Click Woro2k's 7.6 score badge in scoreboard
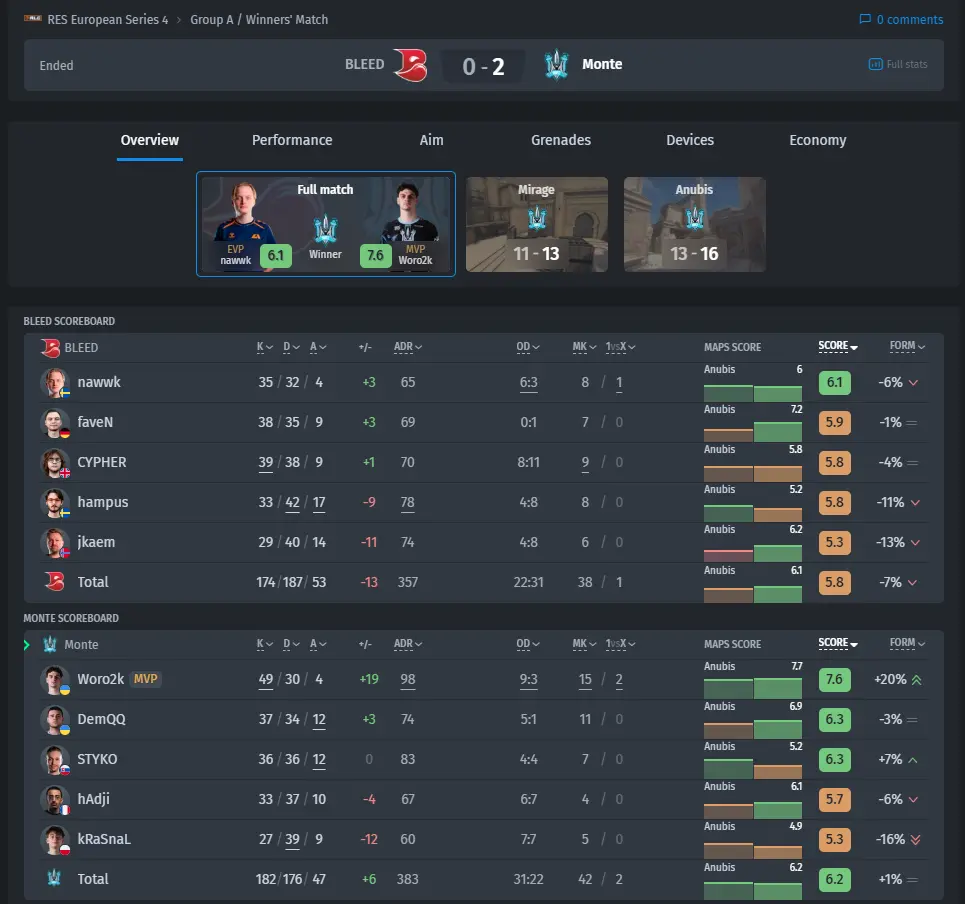 pyautogui.click(x=835, y=679)
